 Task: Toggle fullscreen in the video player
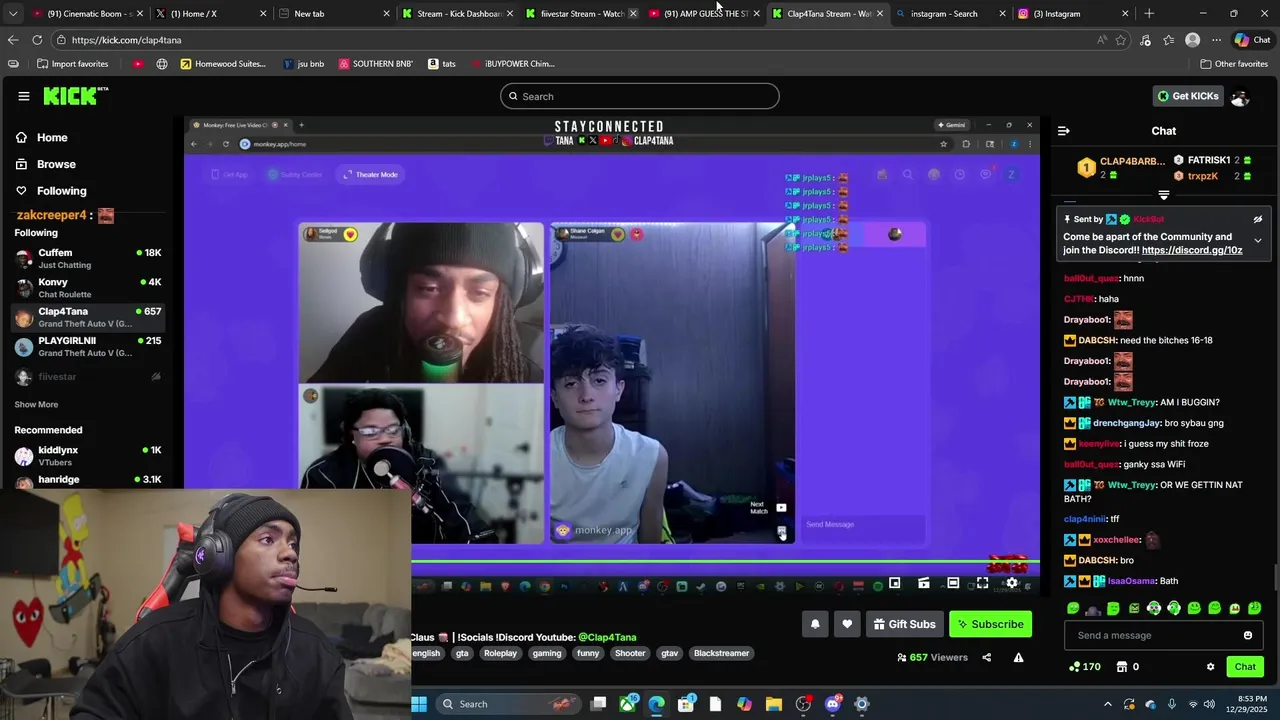(982, 583)
